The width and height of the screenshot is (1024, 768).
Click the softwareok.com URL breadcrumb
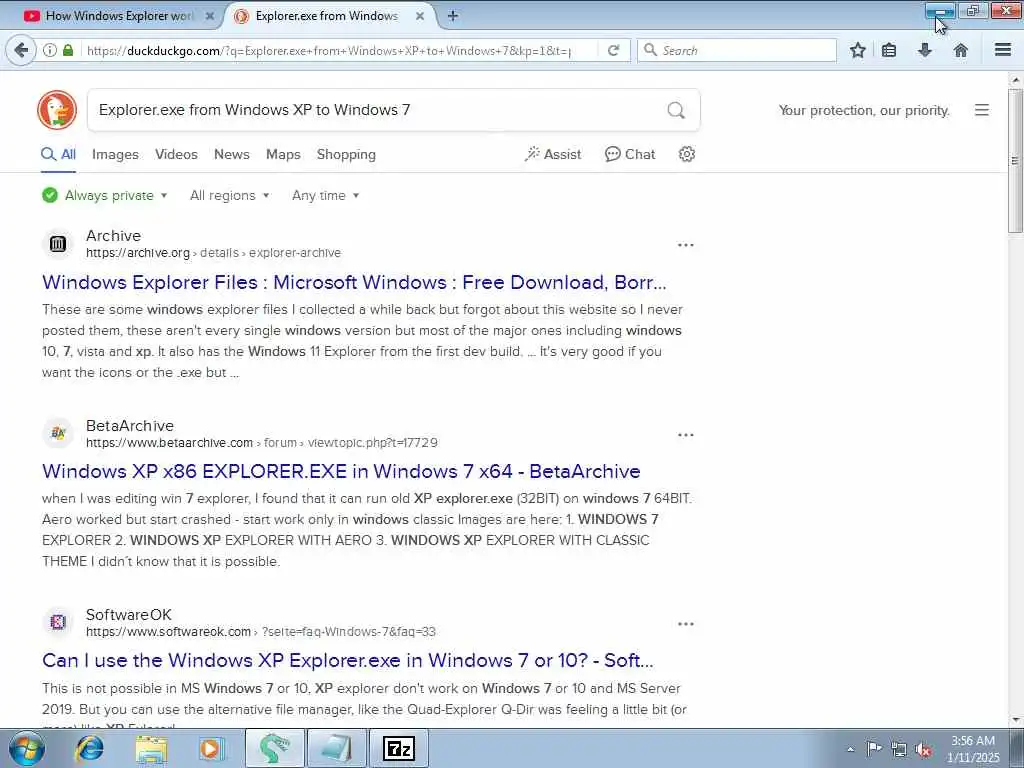pyautogui.click(x=261, y=632)
